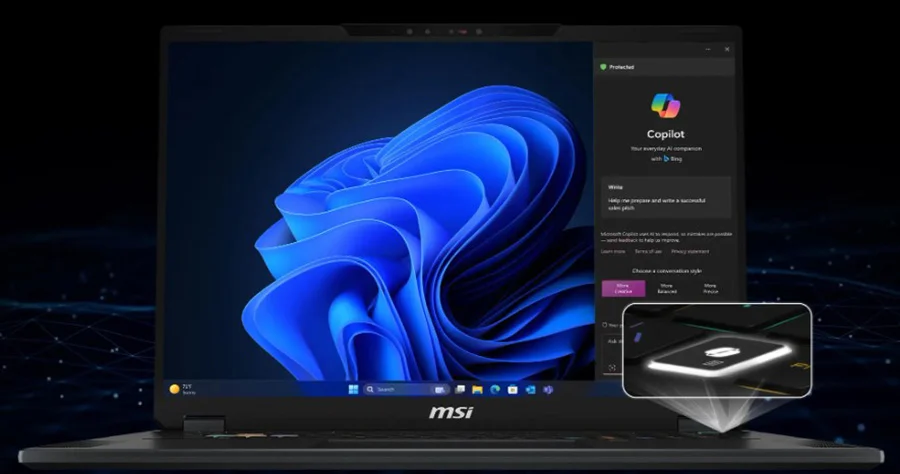
Task: Click the Copilot heading text
Action: point(666,134)
